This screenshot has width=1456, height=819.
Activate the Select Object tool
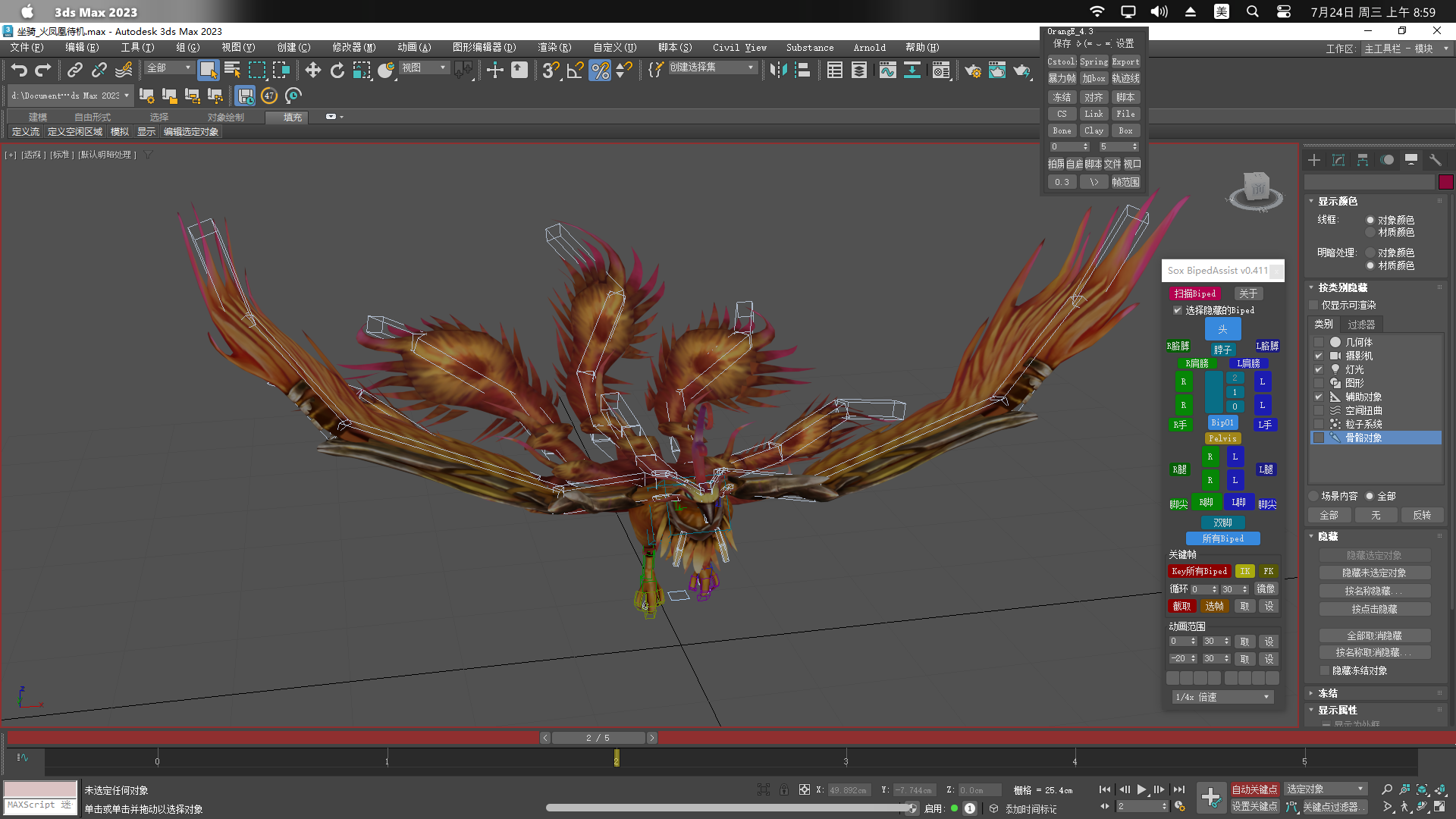pos(208,71)
